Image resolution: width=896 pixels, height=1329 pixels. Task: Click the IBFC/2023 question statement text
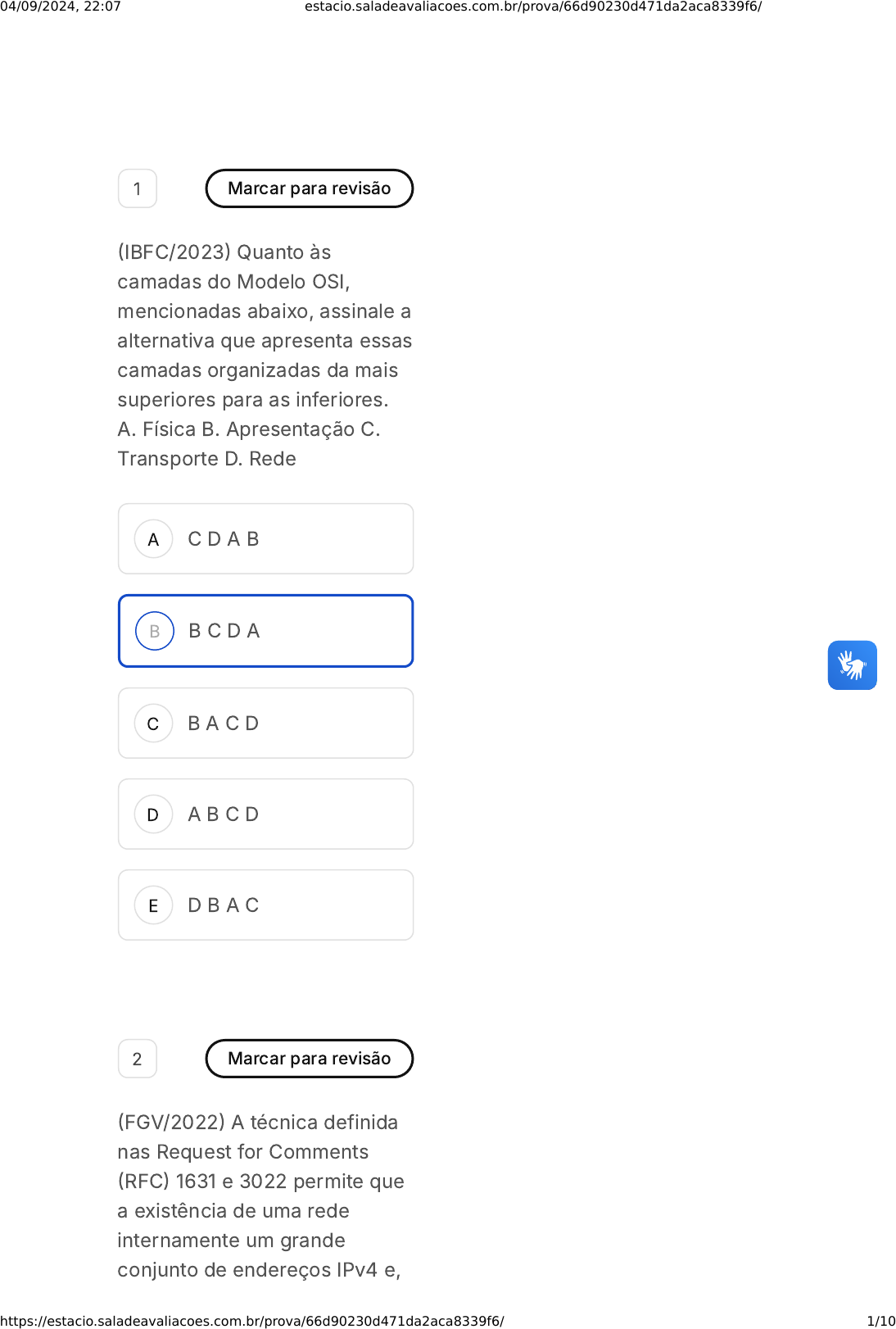point(265,356)
